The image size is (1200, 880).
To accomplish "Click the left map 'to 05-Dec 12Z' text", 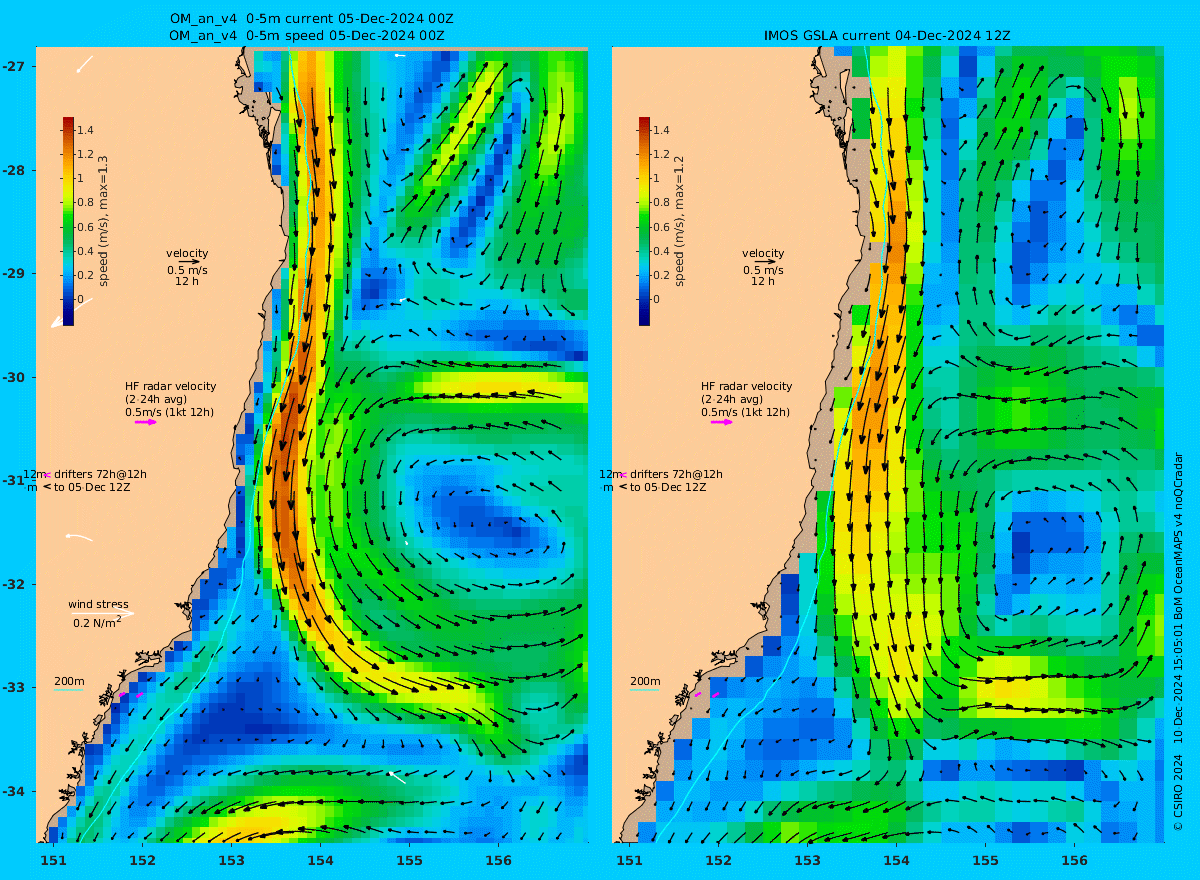I will click(x=93, y=487).
